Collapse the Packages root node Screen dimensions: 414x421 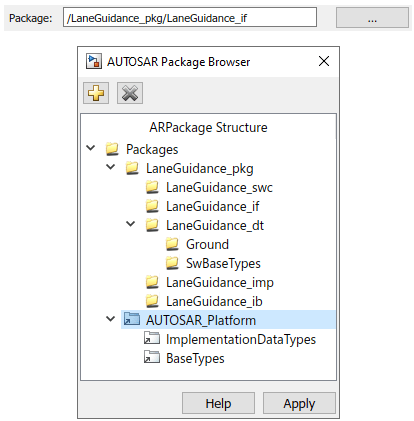91,148
